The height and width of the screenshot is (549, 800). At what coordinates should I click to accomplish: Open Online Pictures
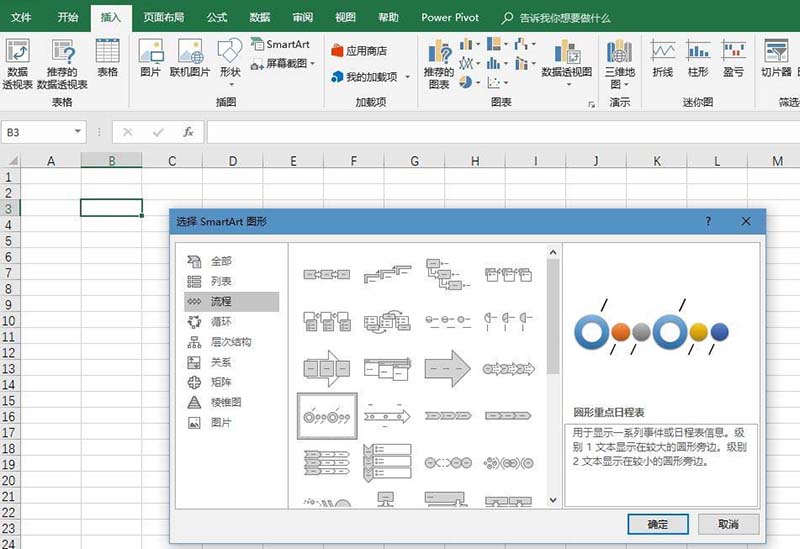190,57
